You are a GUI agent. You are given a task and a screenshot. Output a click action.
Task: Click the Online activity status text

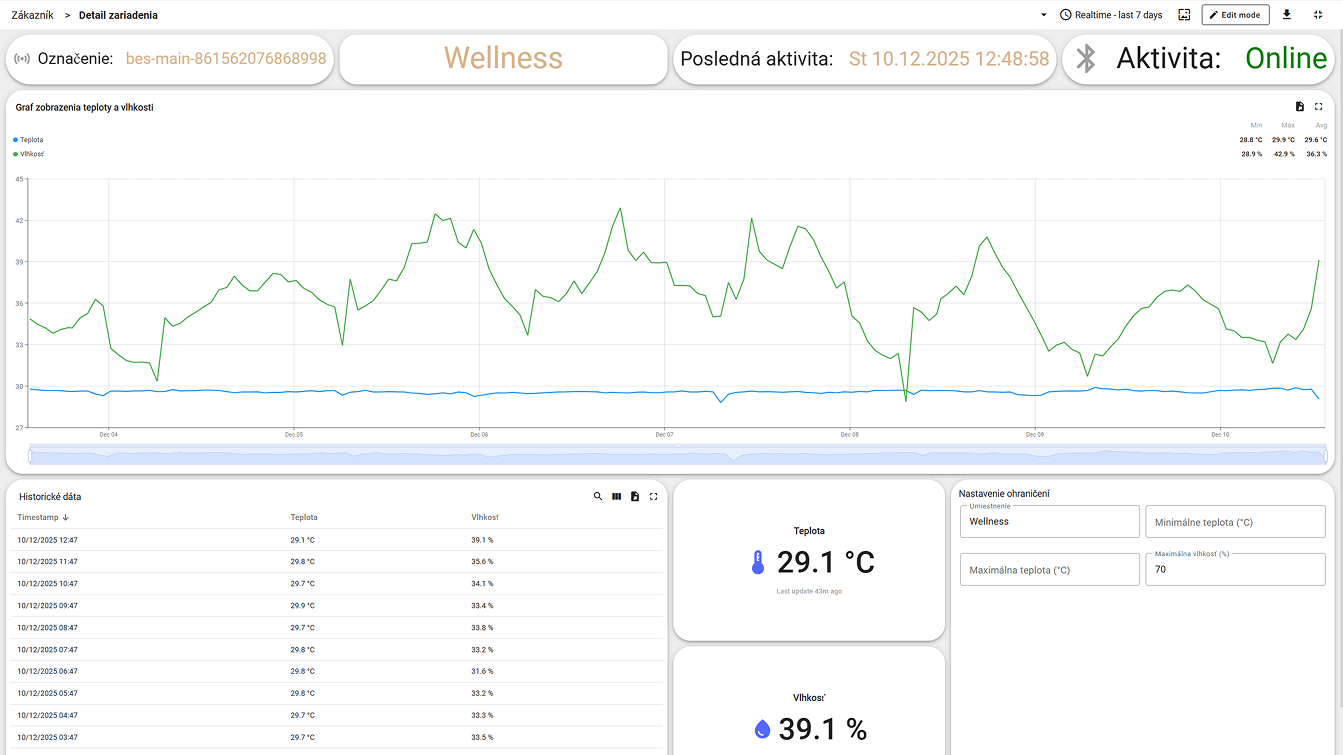[x=1286, y=58]
